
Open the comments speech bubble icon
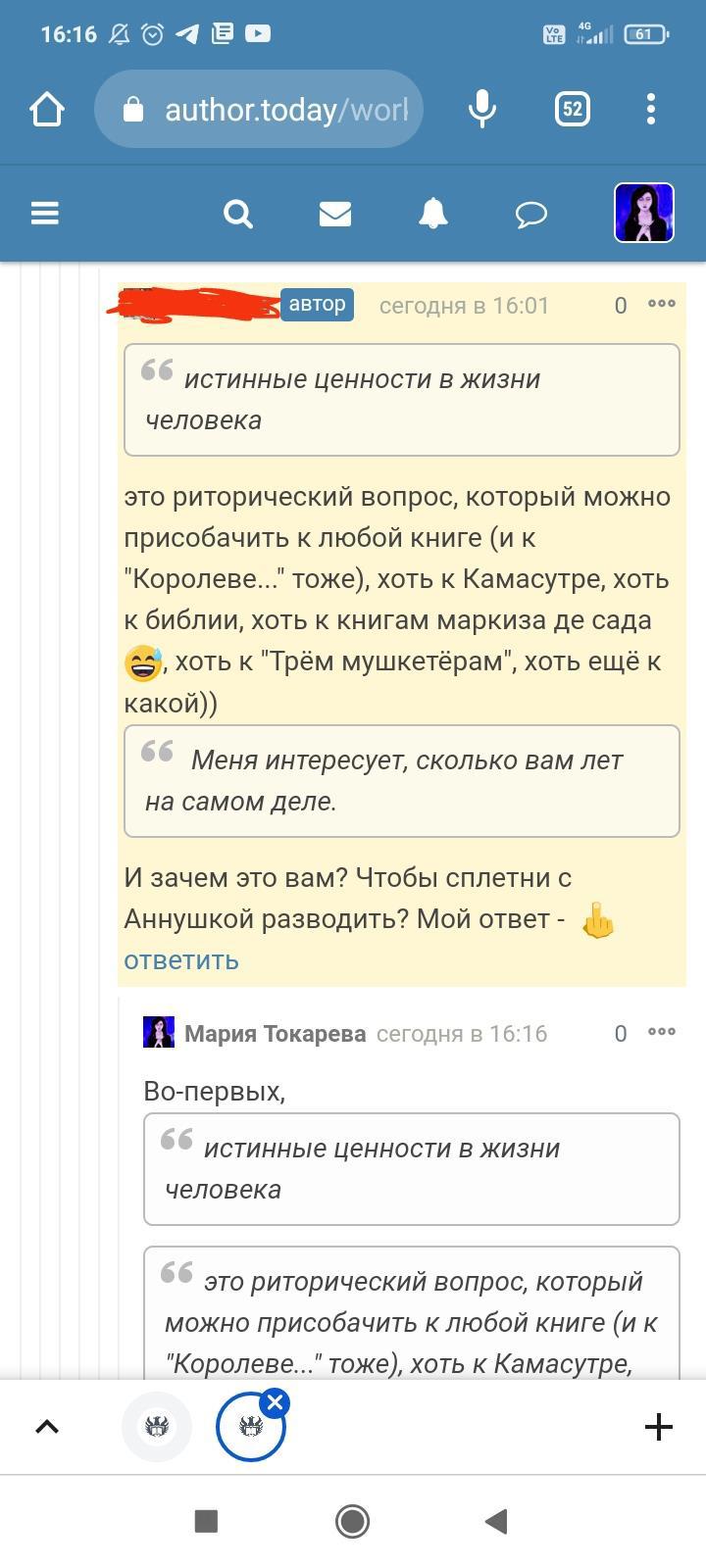pos(530,213)
